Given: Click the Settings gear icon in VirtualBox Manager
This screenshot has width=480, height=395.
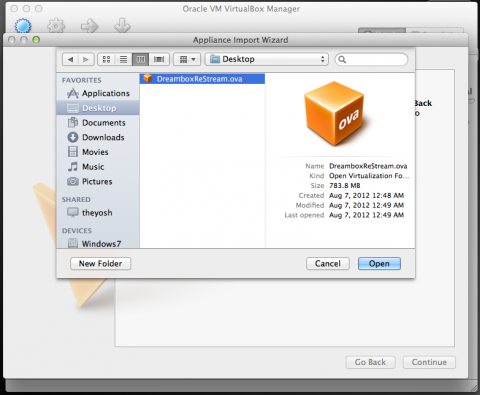Looking at the screenshot, I should point(56,26).
